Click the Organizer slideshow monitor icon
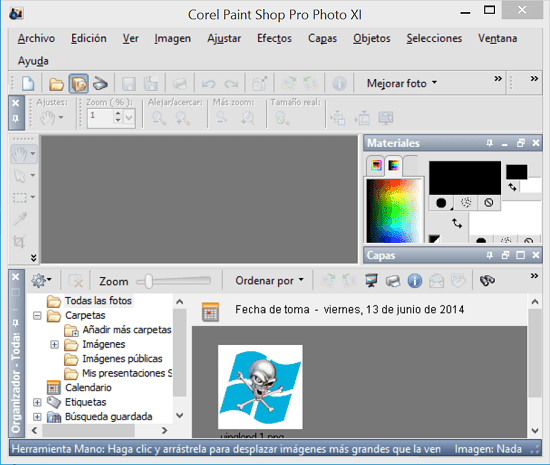The width and height of the screenshot is (550, 465). [371, 281]
